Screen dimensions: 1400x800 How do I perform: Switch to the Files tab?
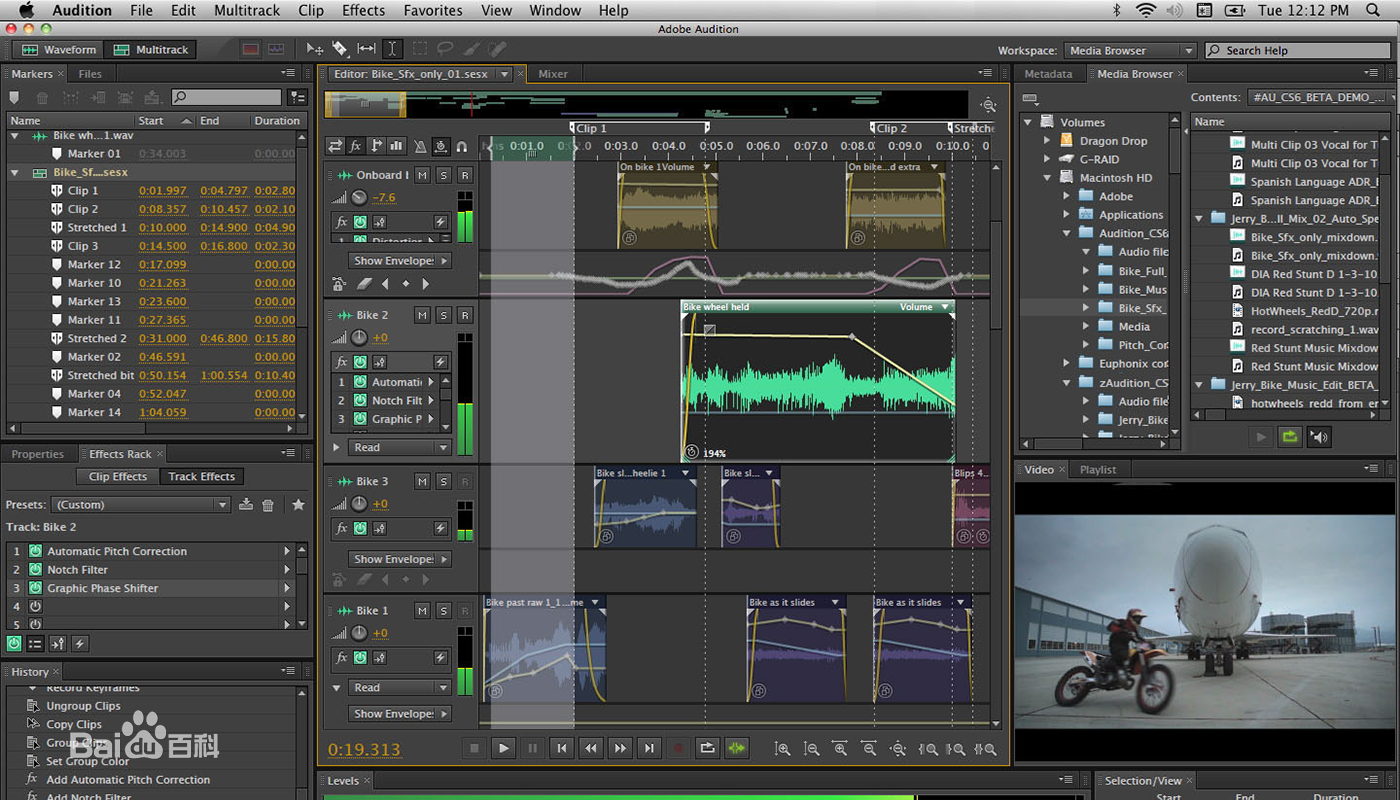90,74
